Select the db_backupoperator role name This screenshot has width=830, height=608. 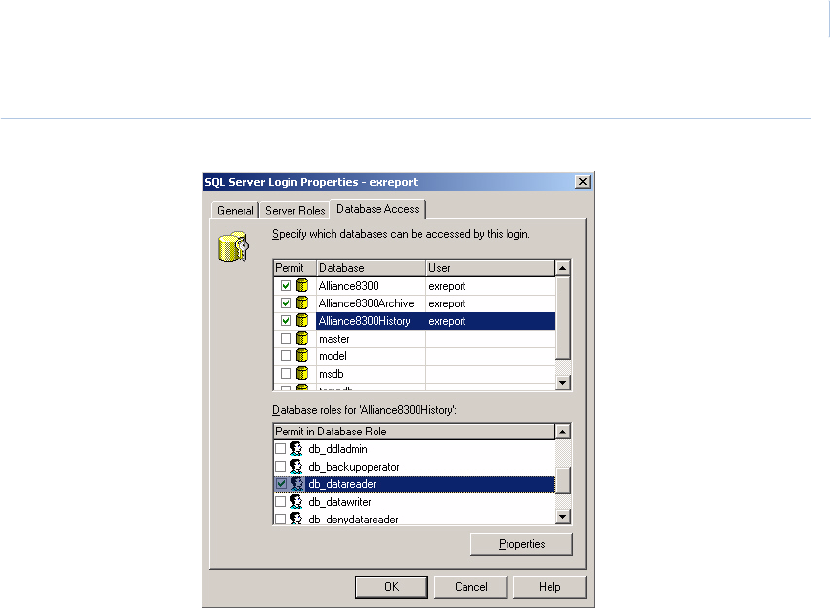click(354, 467)
